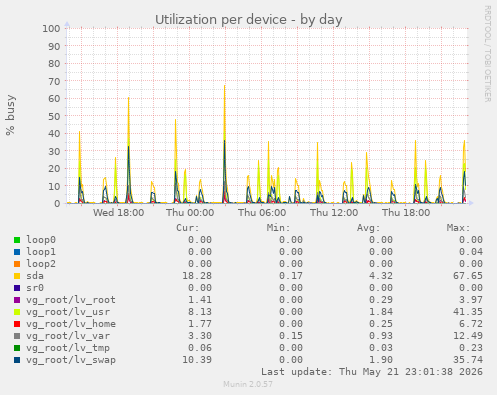497x395 pixels.
Task: Click lv_usr current value 8.13
Action: (x=200, y=312)
